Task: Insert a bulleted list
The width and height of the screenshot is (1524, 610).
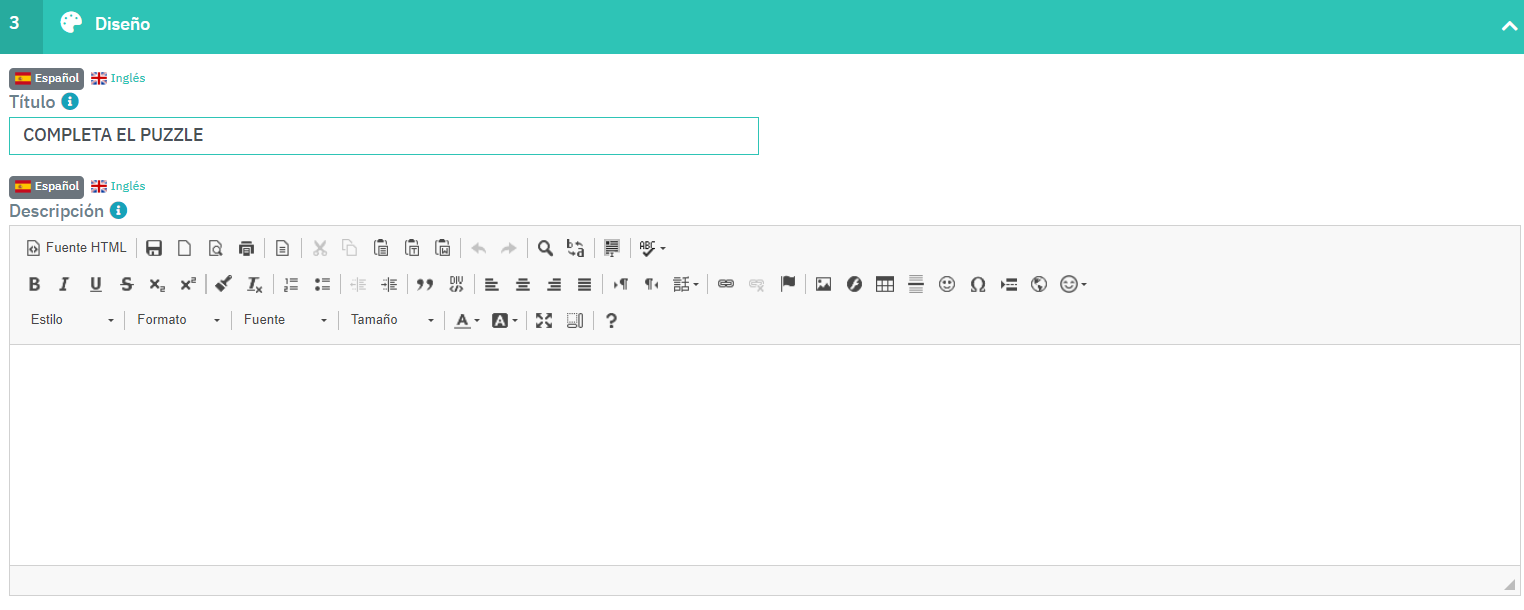Action: click(322, 284)
